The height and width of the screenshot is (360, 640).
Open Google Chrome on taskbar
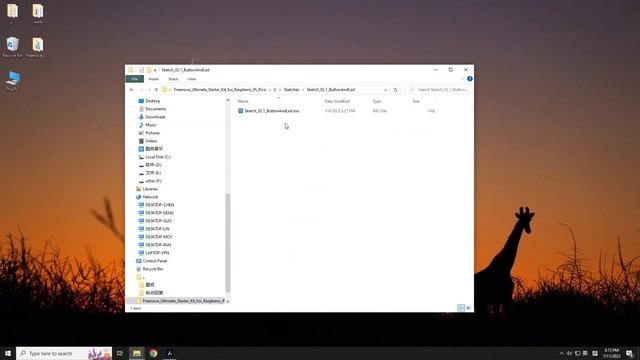click(153, 353)
